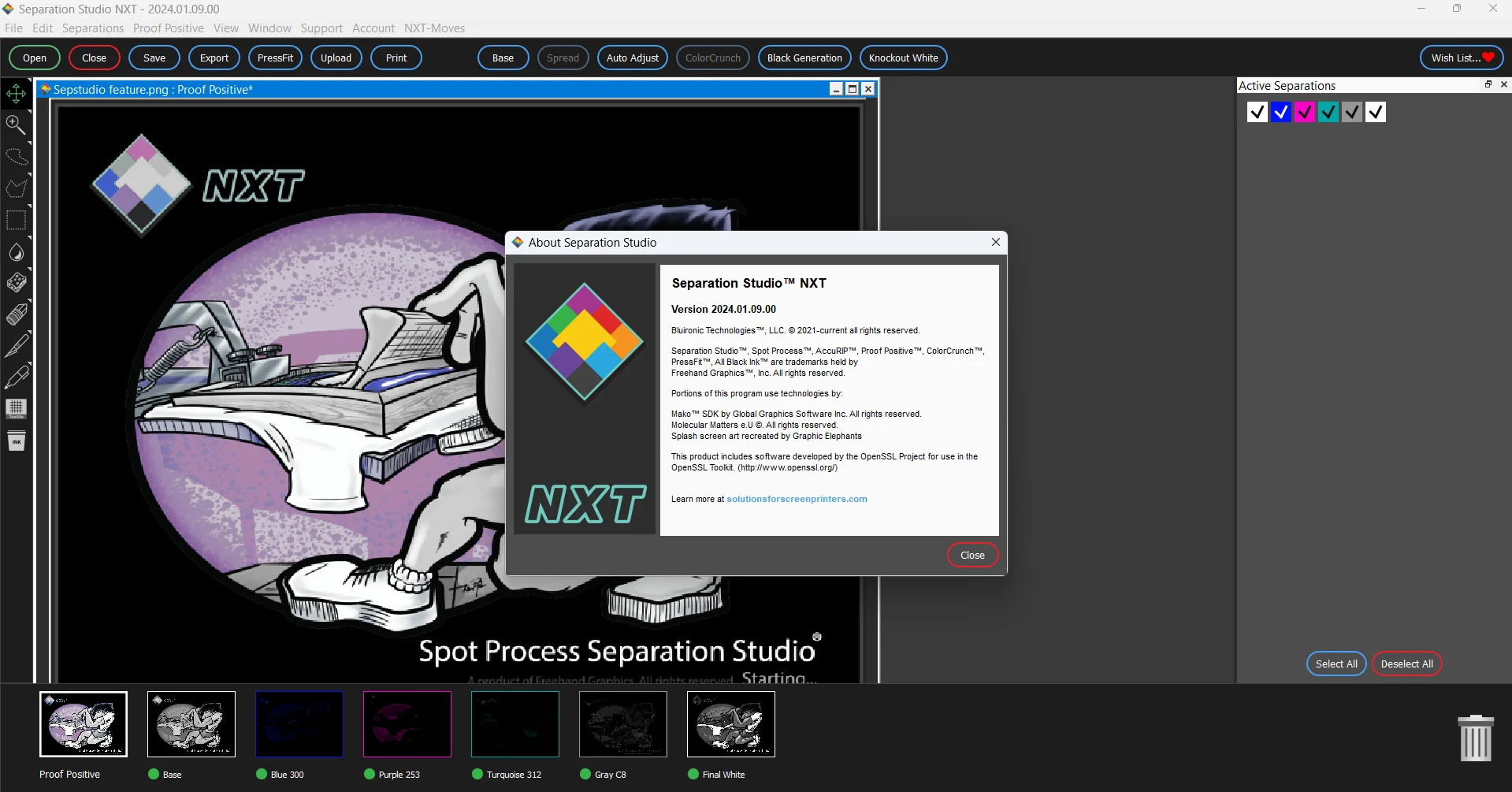The width and height of the screenshot is (1512, 792).
Task: Click the Black Generation button
Action: click(x=804, y=58)
